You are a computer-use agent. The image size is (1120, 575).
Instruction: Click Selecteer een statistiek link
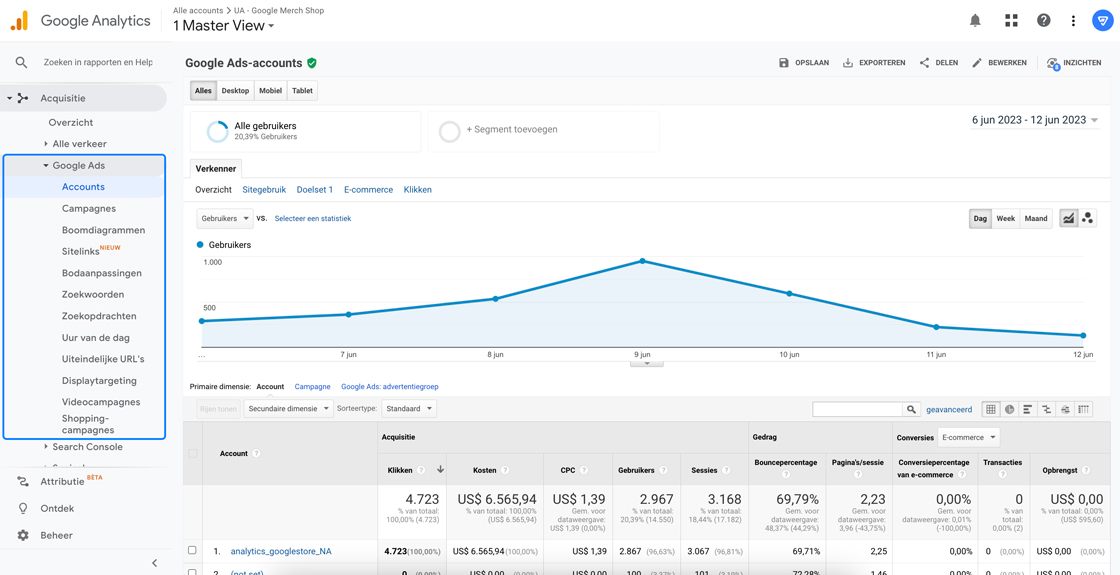tap(313, 219)
